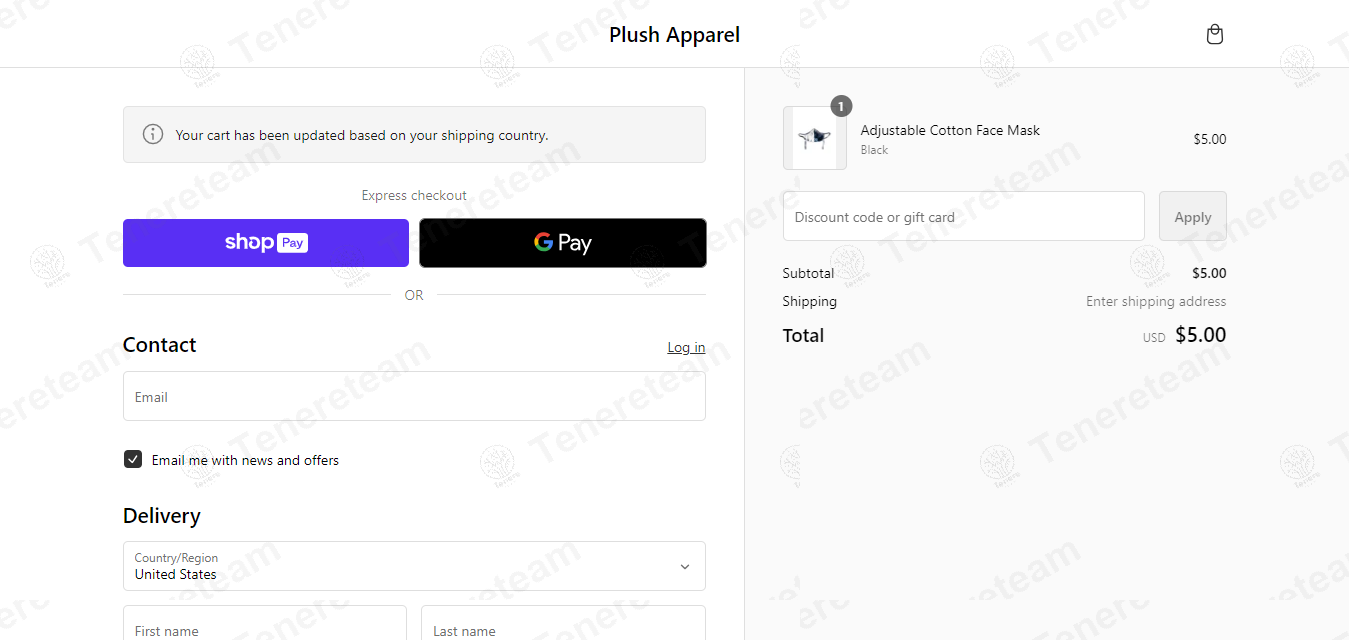
Task: Click the Adjustable Cotton Face Mask name
Action: coord(950,130)
